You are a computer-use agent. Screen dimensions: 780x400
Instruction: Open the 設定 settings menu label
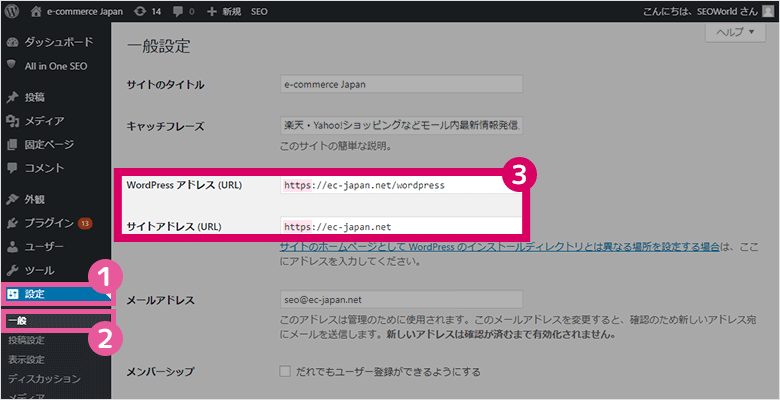34,295
